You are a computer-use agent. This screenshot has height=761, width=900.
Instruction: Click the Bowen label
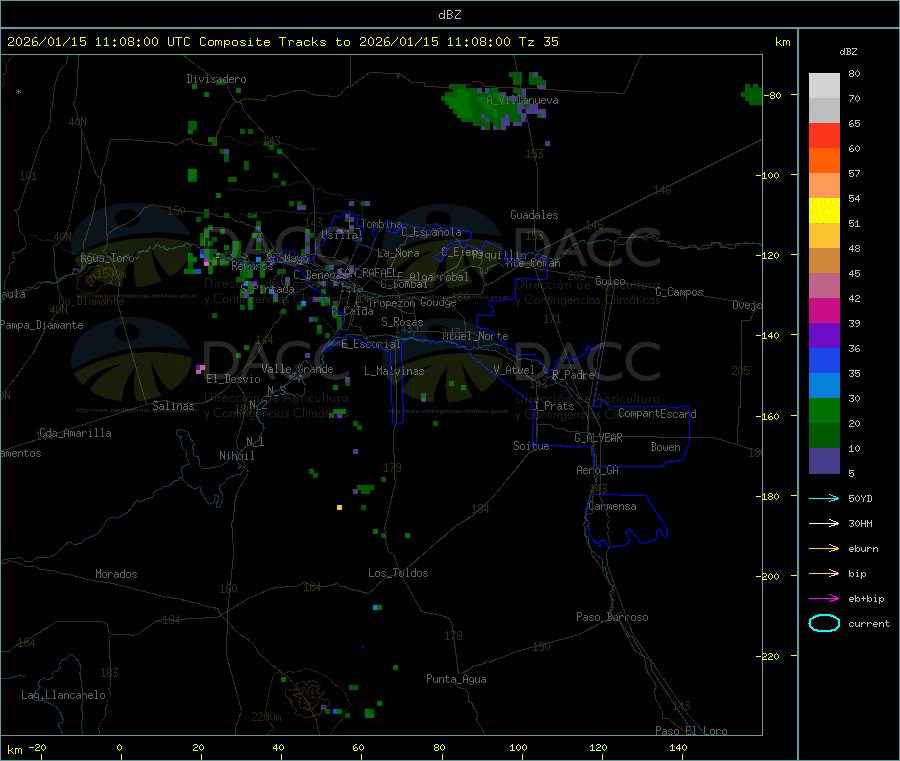665,447
